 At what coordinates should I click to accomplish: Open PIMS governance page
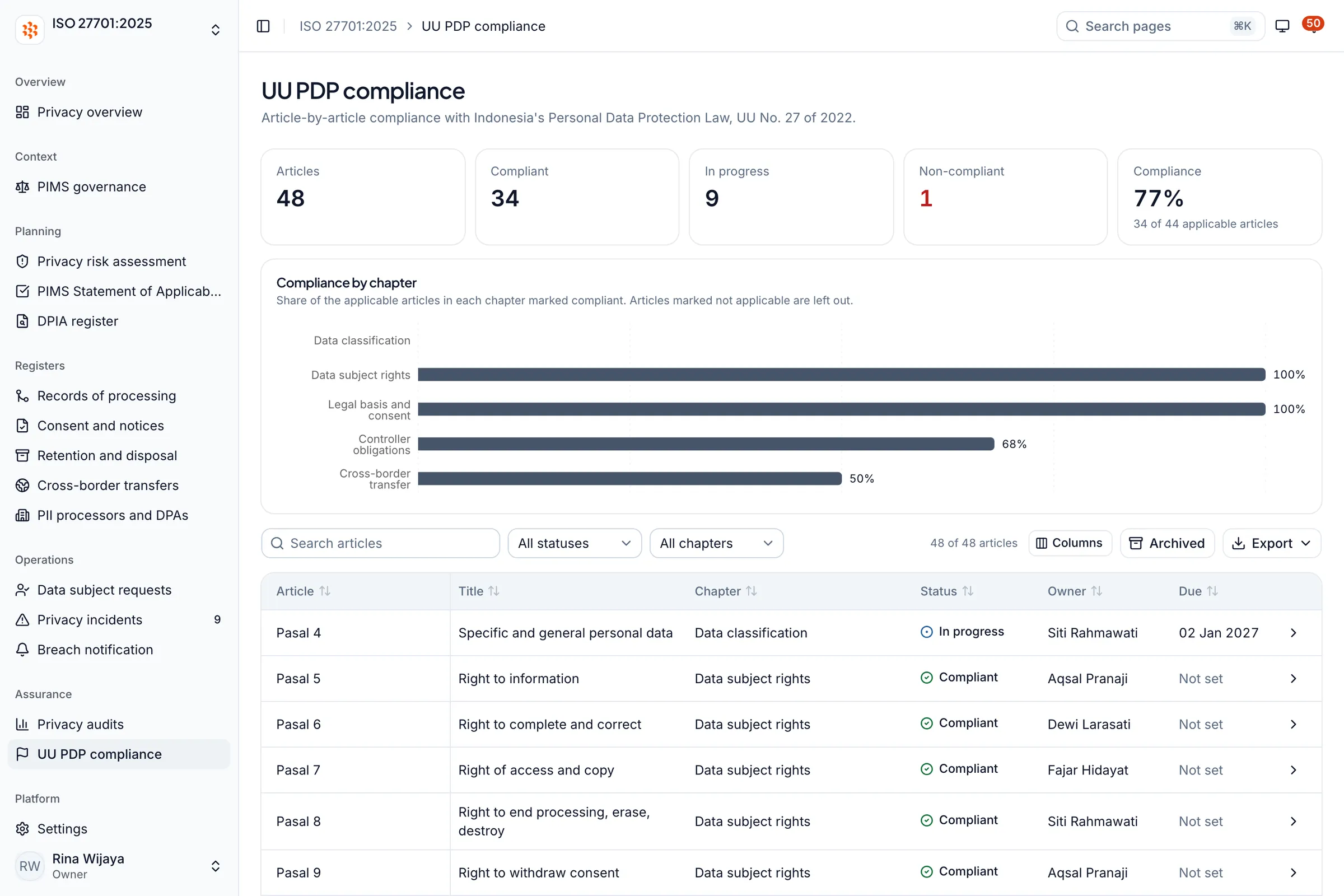coord(119,187)
